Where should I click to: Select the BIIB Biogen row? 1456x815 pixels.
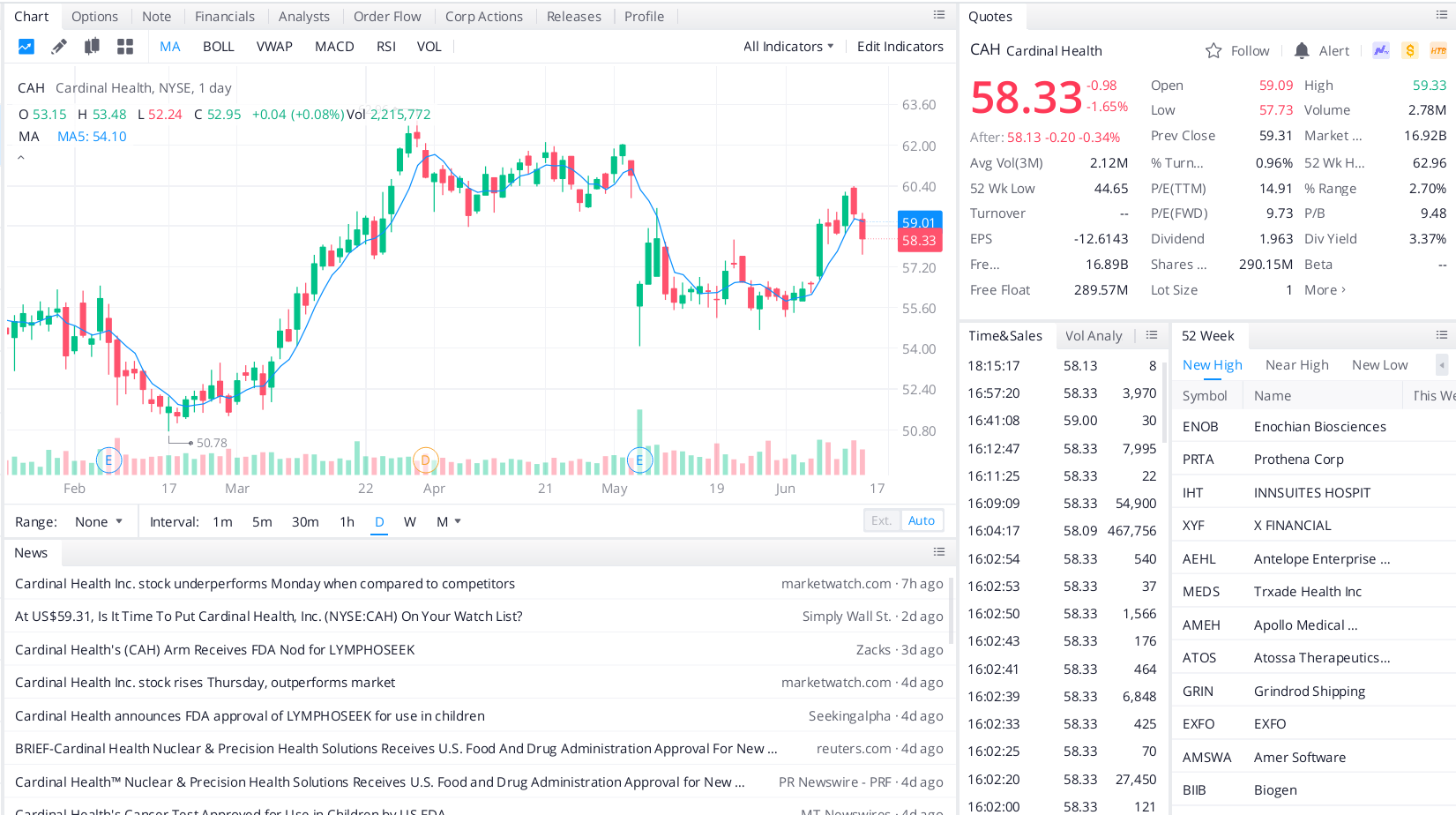pyautogui.click(x=1314, y=790)
